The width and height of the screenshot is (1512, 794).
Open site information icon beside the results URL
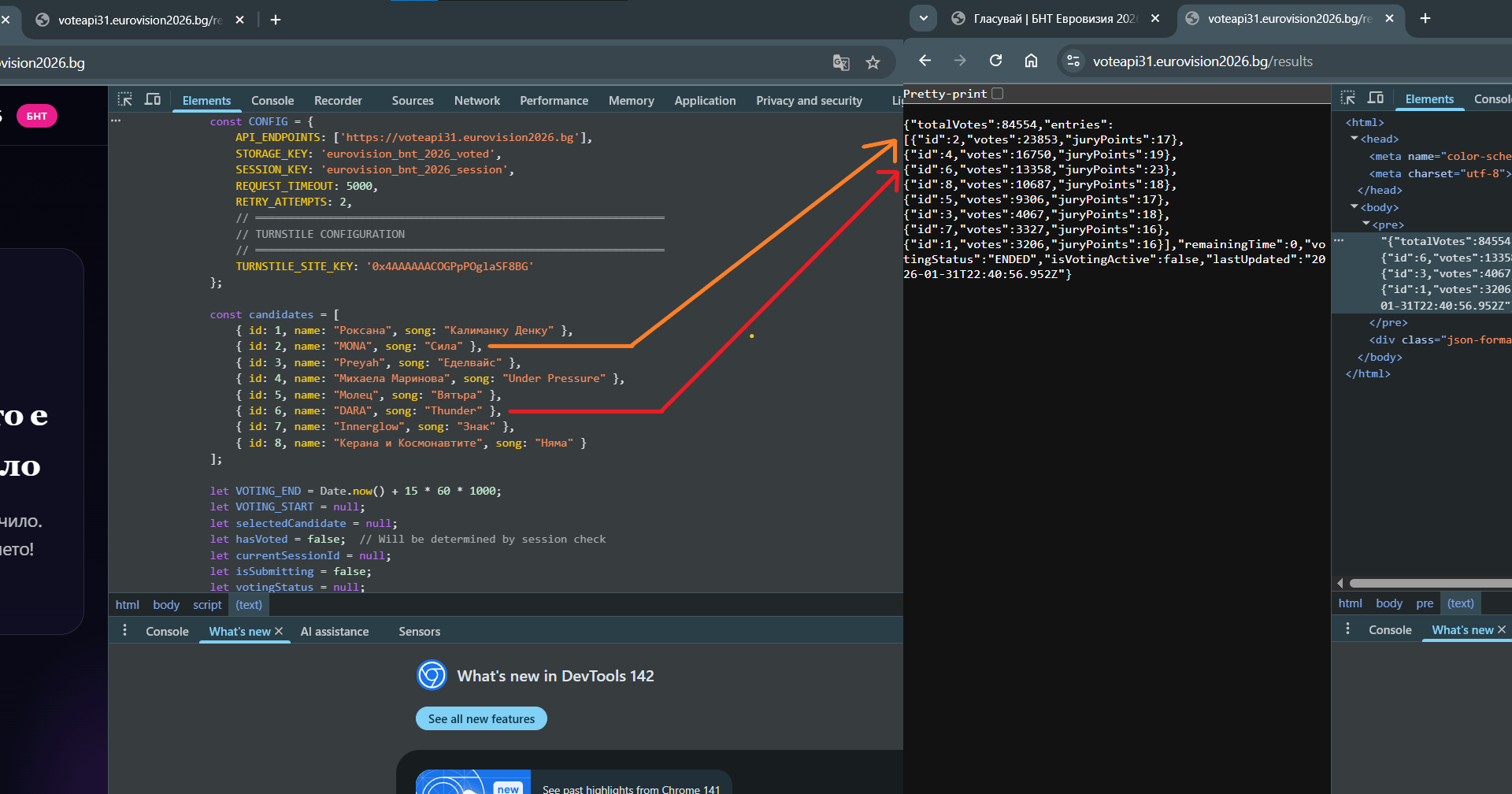point(1073,61)
